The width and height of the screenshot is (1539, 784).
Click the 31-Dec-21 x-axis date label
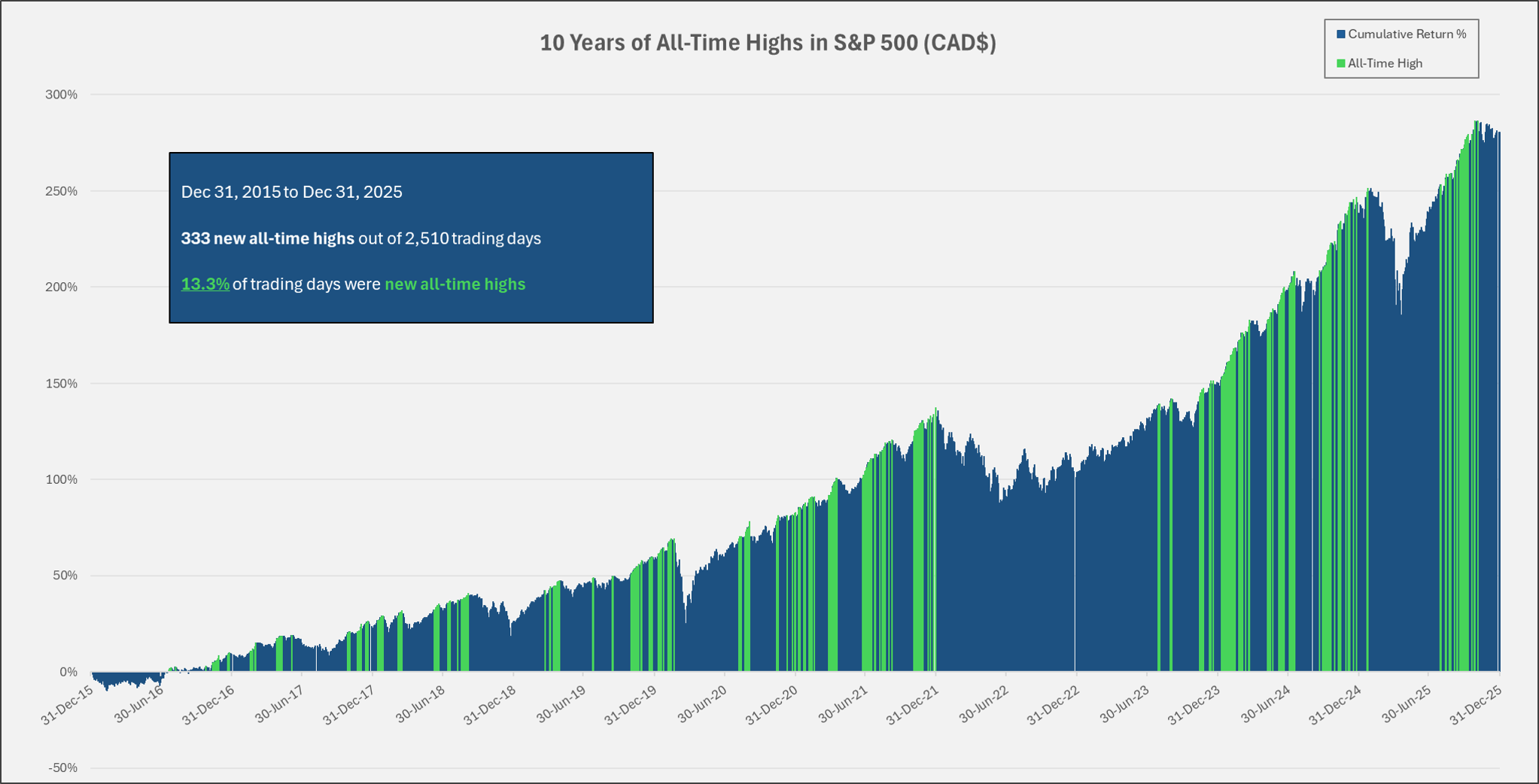tap(913, 704)
